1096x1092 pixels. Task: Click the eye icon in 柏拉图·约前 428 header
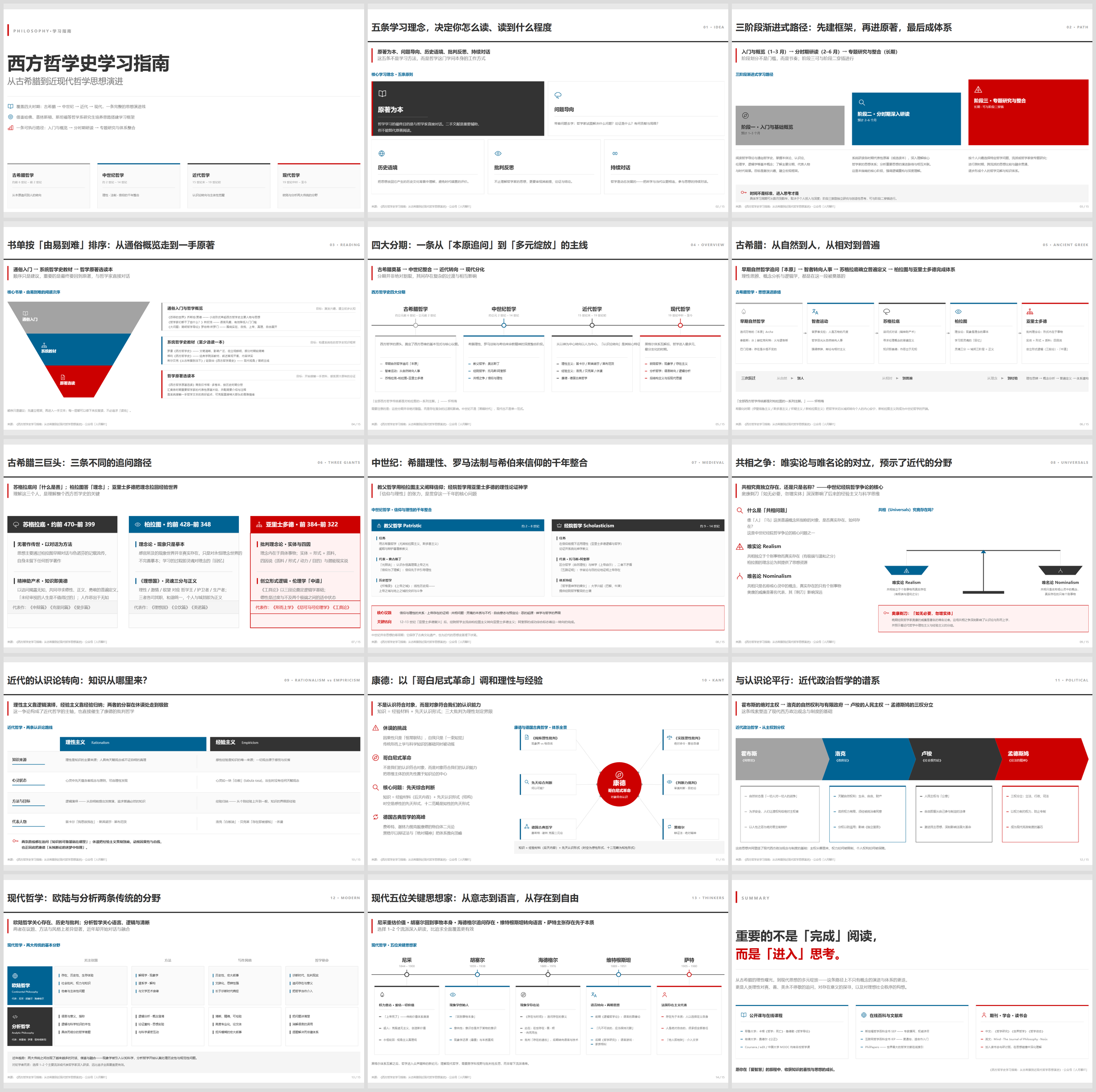pyautogui.click(x=138, y=525)
